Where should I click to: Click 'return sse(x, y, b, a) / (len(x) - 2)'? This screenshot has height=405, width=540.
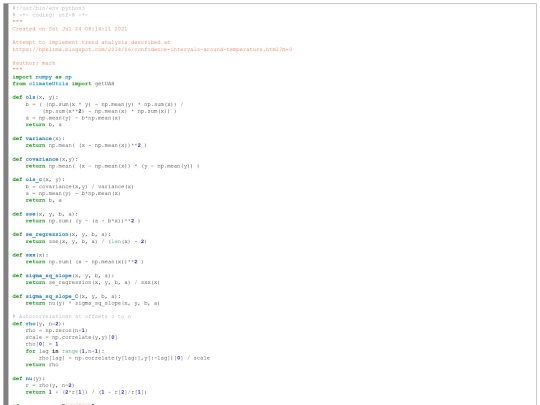[x=86, y=241]
